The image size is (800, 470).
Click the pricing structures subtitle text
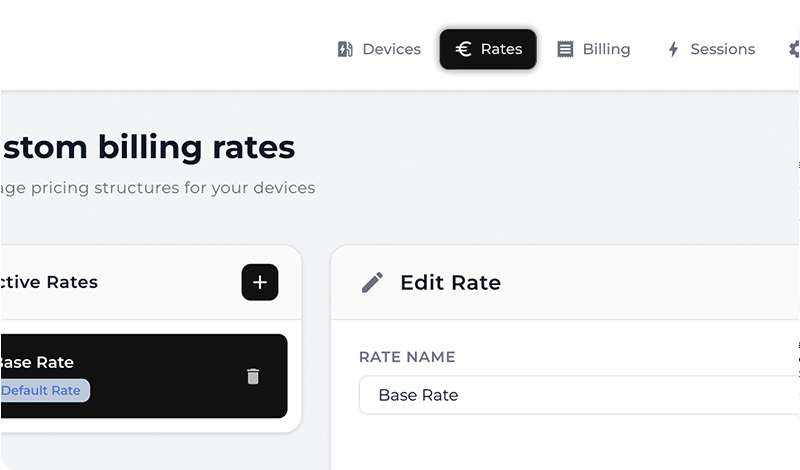(x=158, y=187)
